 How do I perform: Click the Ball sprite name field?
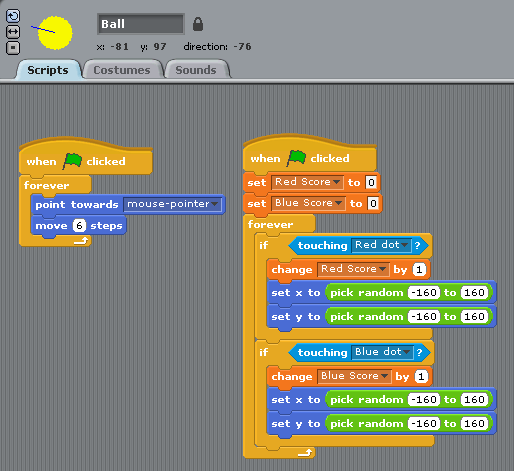click(141, 24)
